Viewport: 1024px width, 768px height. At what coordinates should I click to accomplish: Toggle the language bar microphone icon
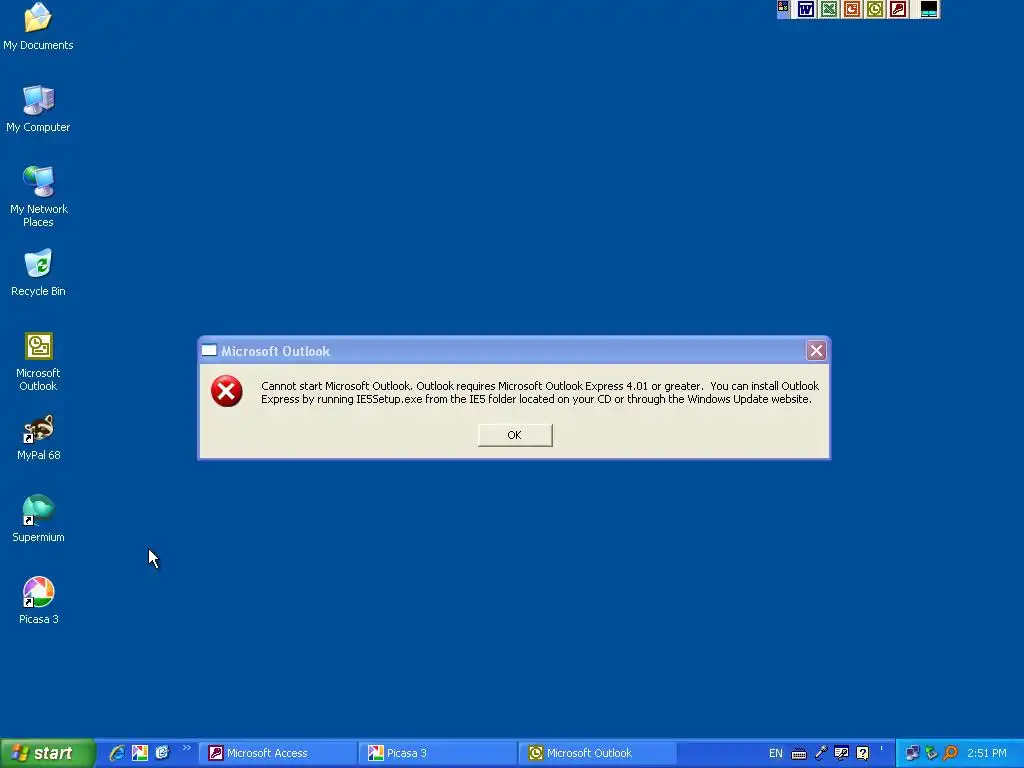tap(821, 754)
